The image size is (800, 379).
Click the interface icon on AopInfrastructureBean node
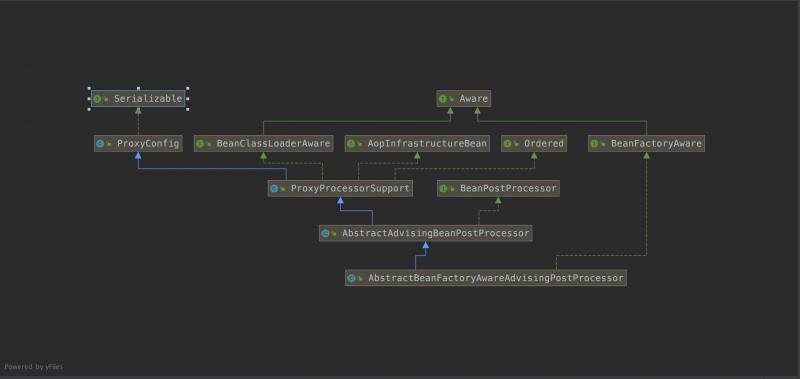tap(351, 144)
